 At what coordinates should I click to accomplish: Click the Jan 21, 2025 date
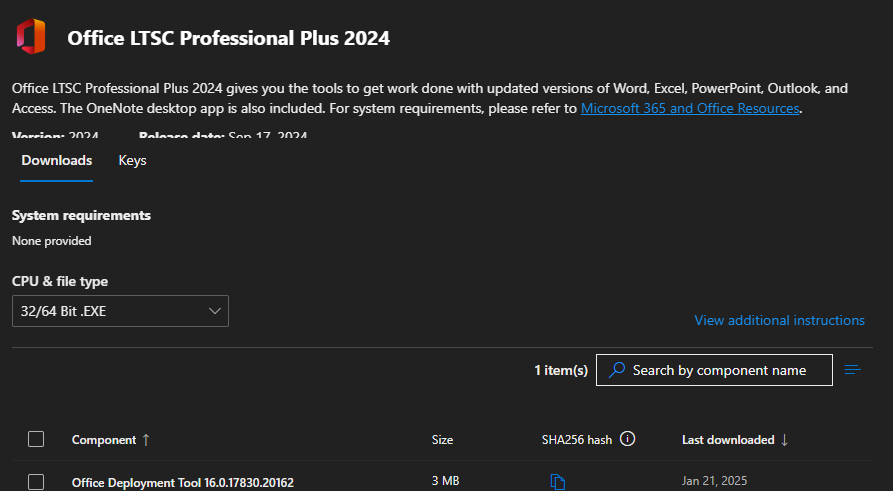(x=714, y=481)
